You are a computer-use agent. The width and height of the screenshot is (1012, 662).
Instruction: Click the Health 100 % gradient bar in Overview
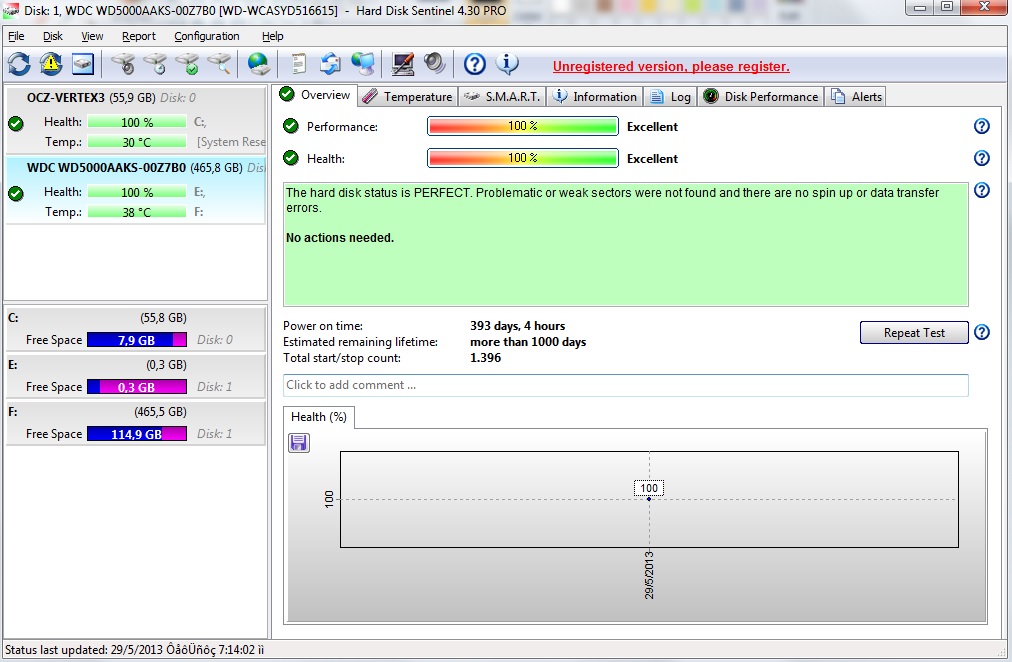pos(523,158)
